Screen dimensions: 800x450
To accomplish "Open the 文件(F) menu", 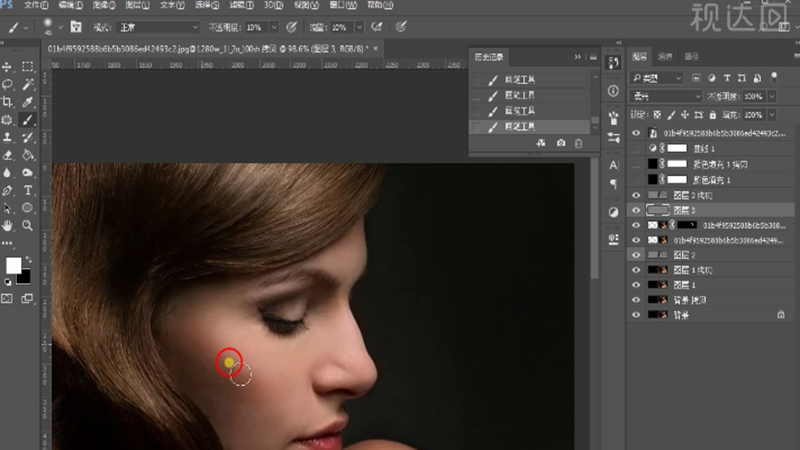I will 36,5.
